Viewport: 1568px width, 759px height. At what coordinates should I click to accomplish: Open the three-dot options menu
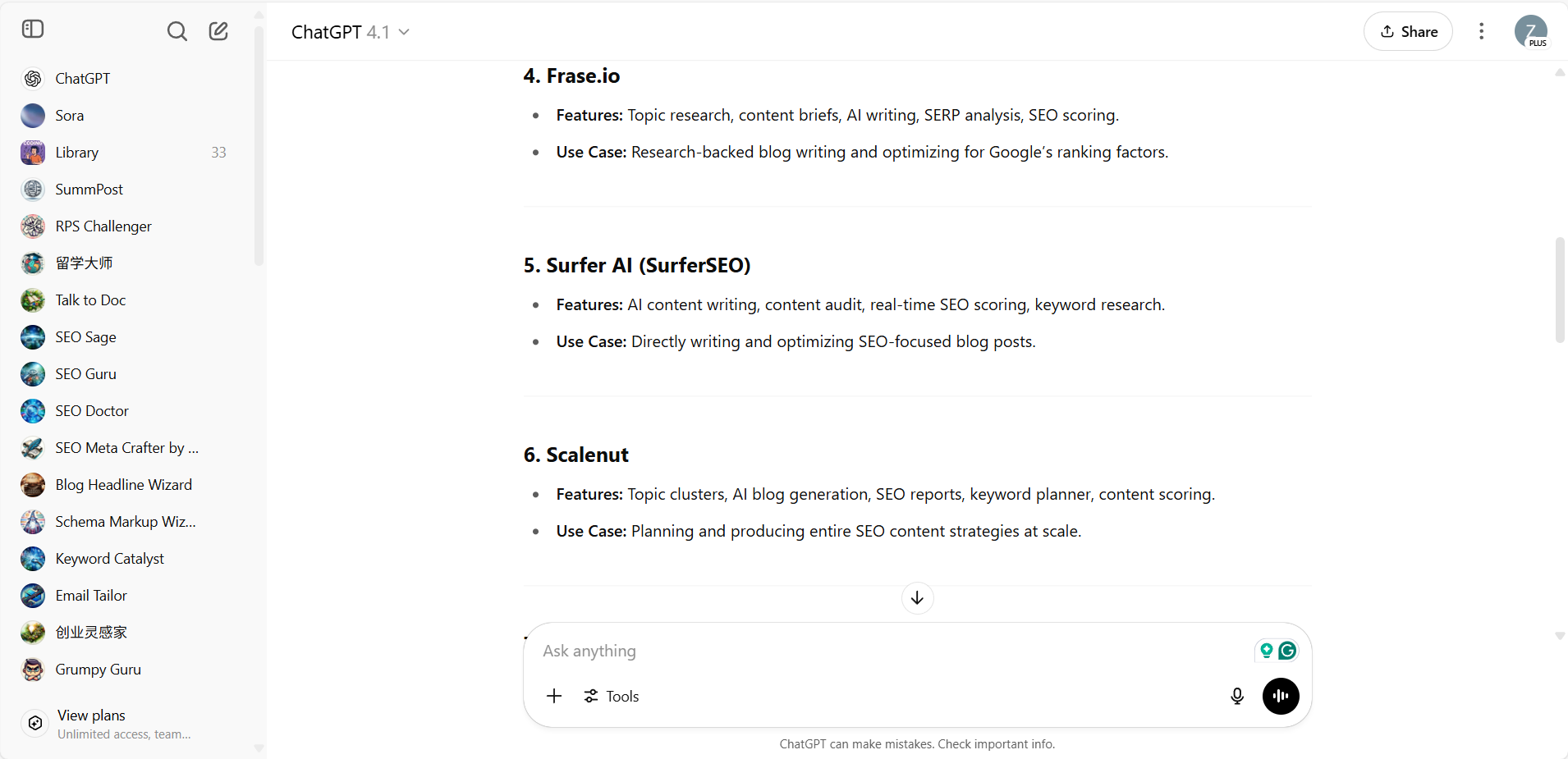(x=1481, y=31)
